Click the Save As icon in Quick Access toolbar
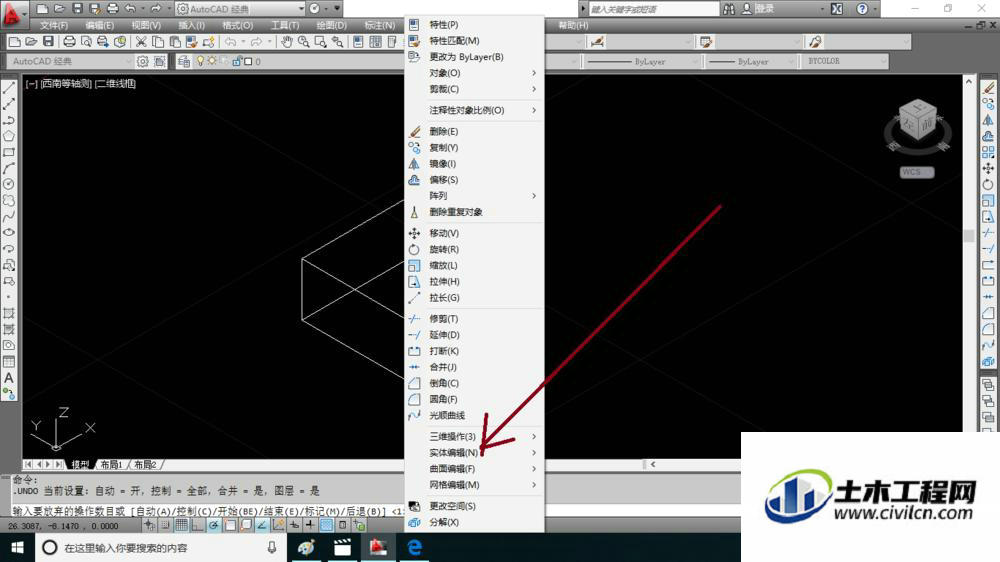The image size is (1000, 562). tap(94, 9)
